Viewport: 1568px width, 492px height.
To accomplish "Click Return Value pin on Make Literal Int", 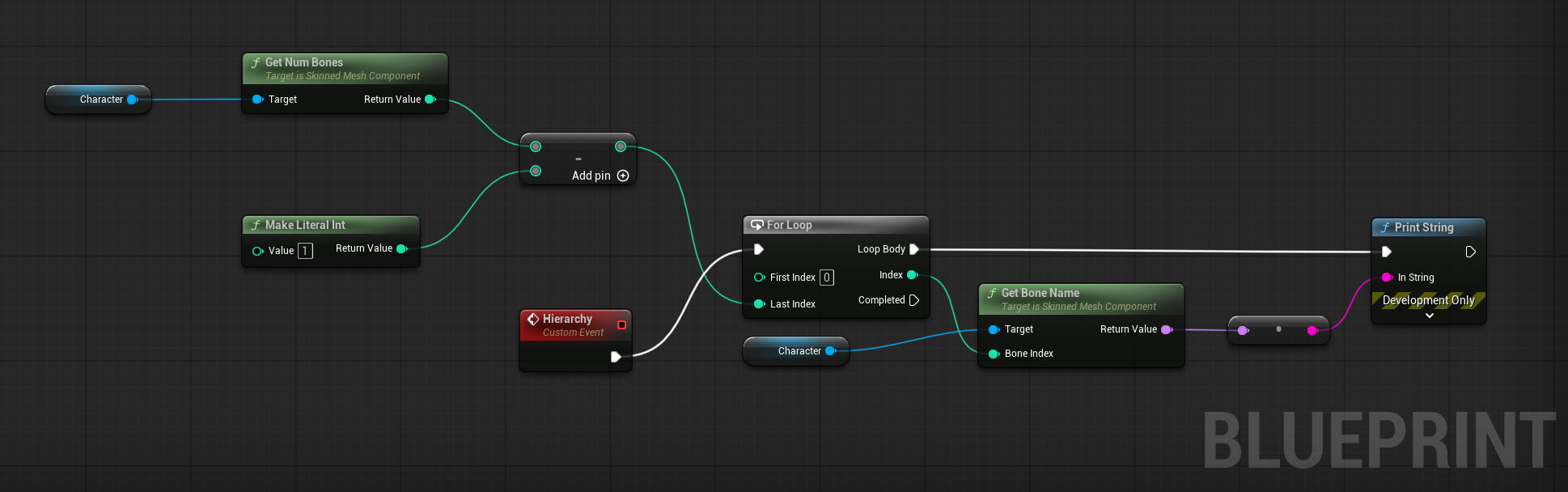I will click(402, 248).
